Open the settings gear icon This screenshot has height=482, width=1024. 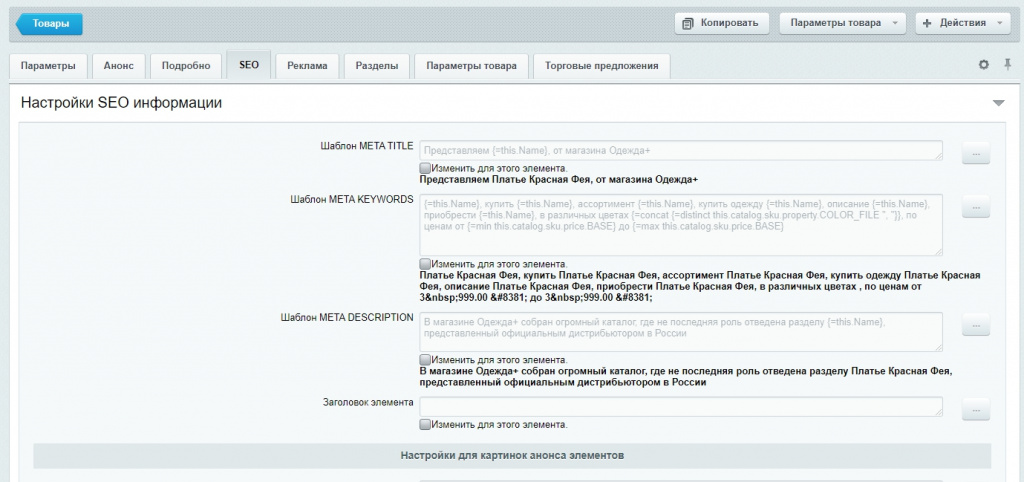[984, 65]
